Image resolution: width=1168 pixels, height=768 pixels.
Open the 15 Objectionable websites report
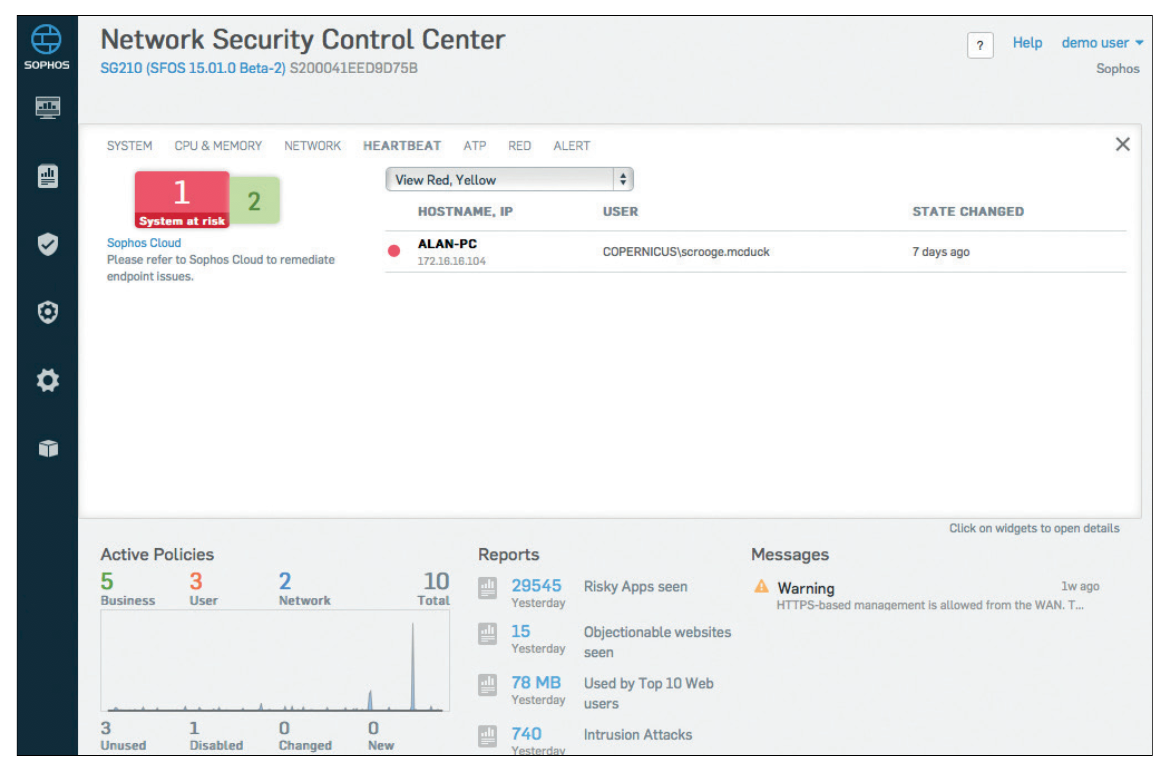click(x=521, y=631)
